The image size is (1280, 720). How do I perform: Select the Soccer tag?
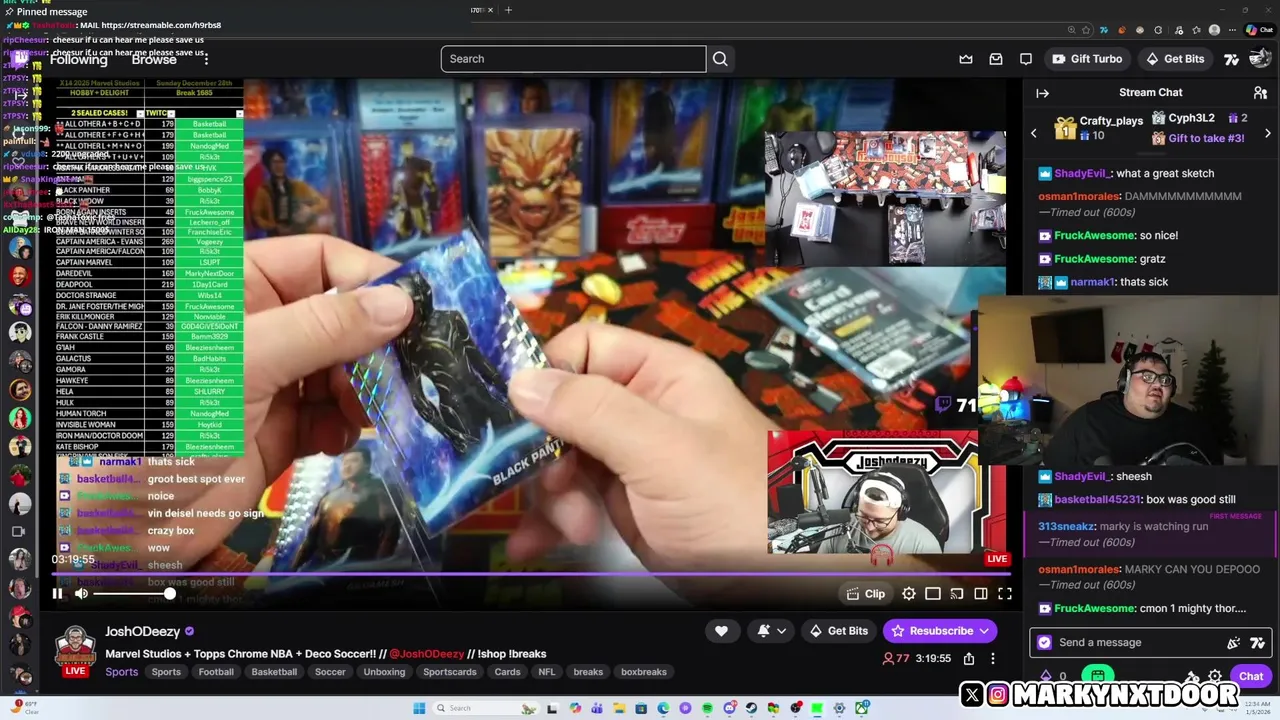(x=330, y=672)
